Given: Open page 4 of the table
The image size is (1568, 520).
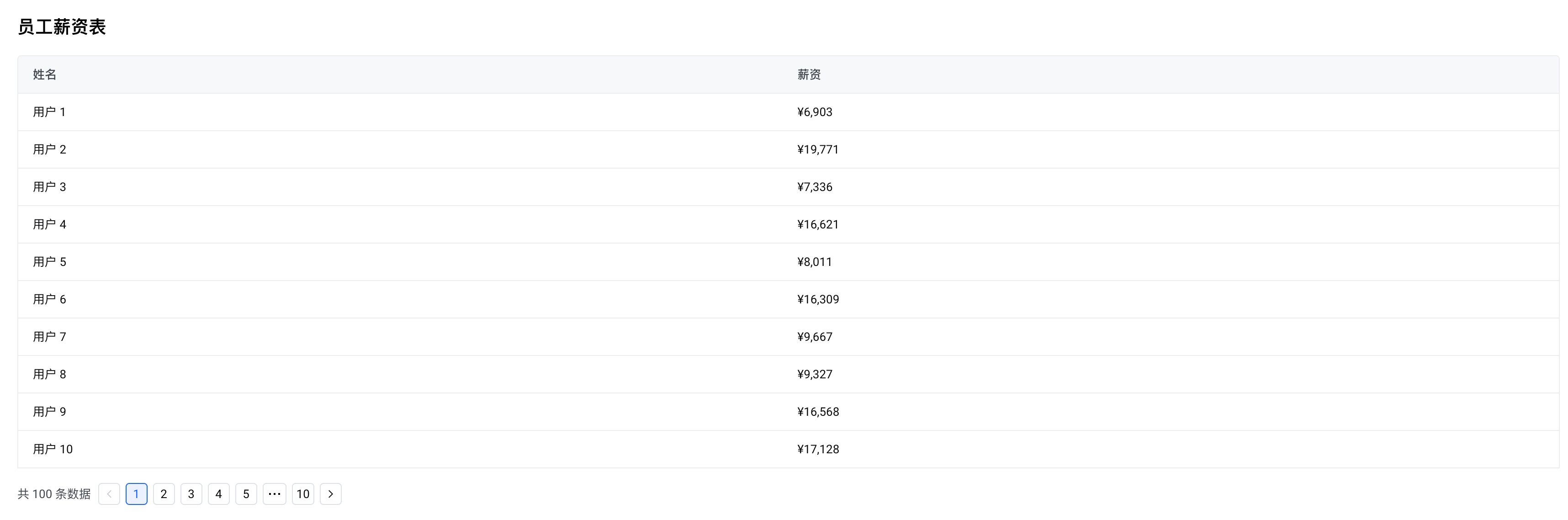Looking at the screenshot, I should [218, 494].
